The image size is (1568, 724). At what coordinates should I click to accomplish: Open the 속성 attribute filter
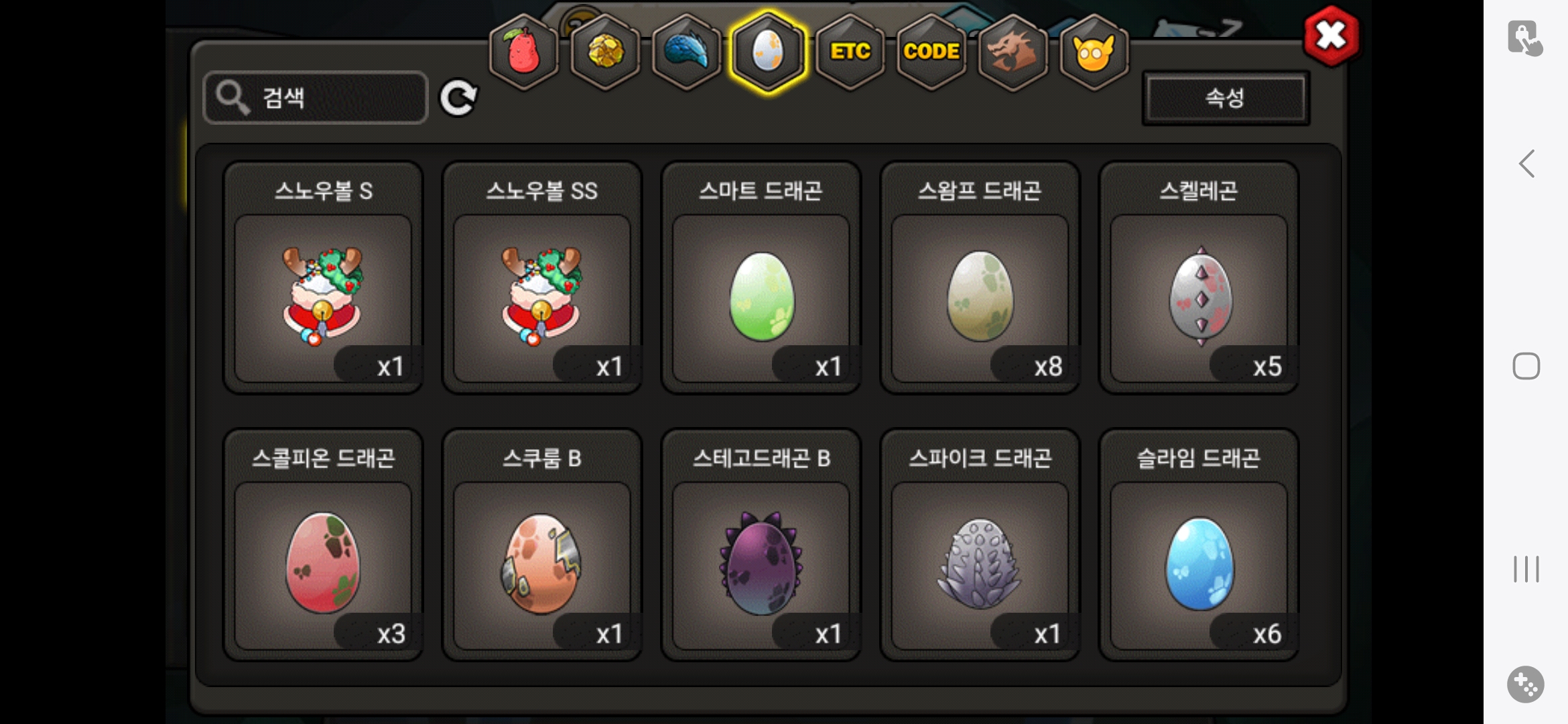pyautogui.click(x=1226, y=98)
